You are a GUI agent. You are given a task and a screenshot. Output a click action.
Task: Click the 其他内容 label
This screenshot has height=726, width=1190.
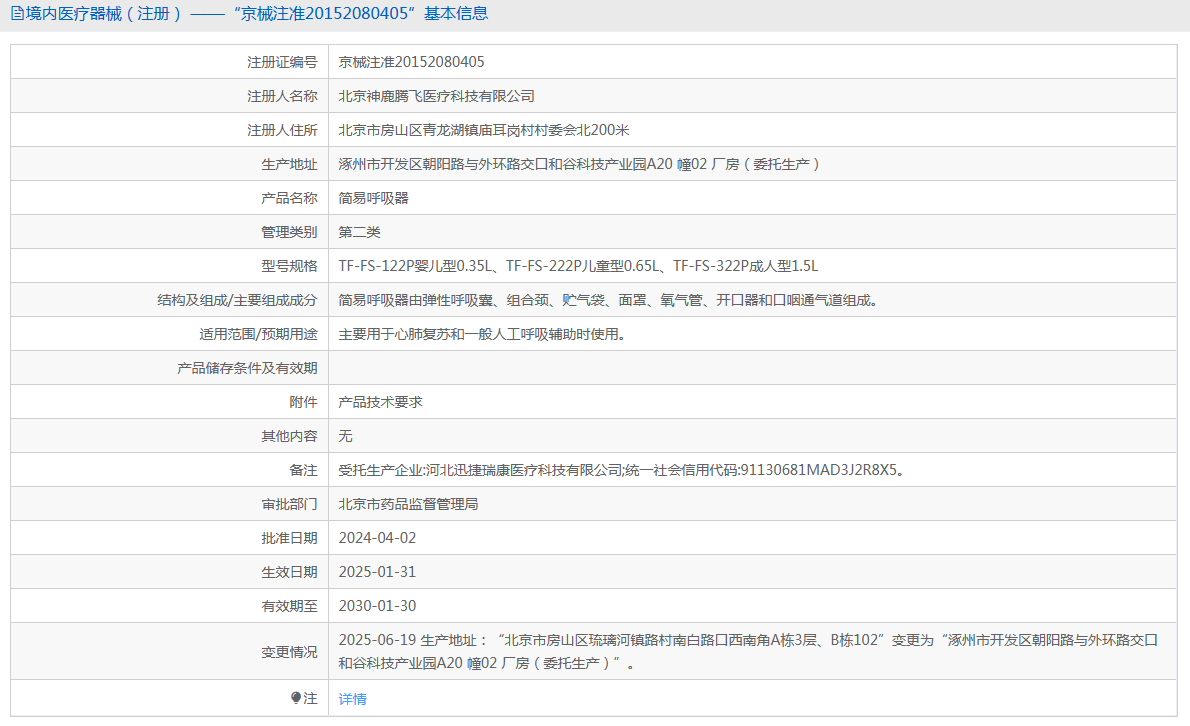click(x=289, y=436)
